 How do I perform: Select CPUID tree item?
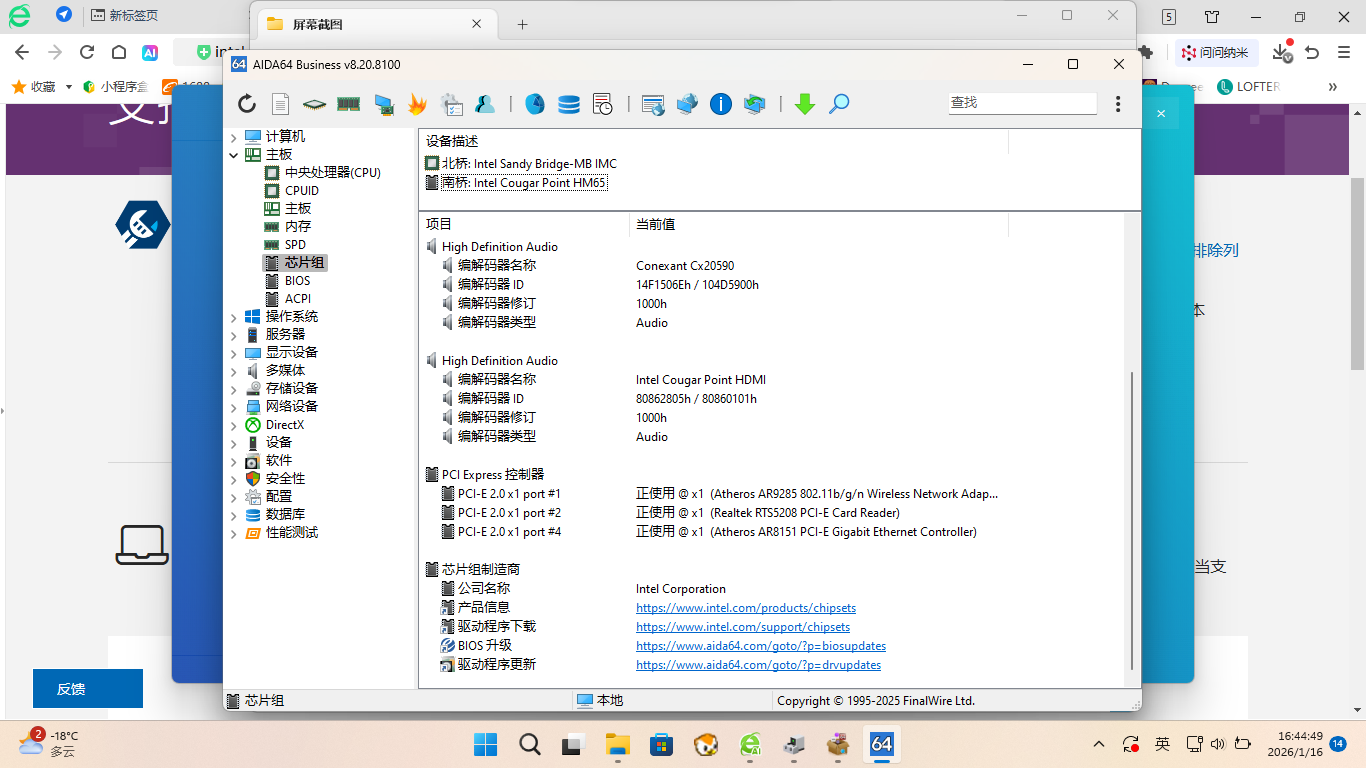pyautogui.click(x=301, y=190)
